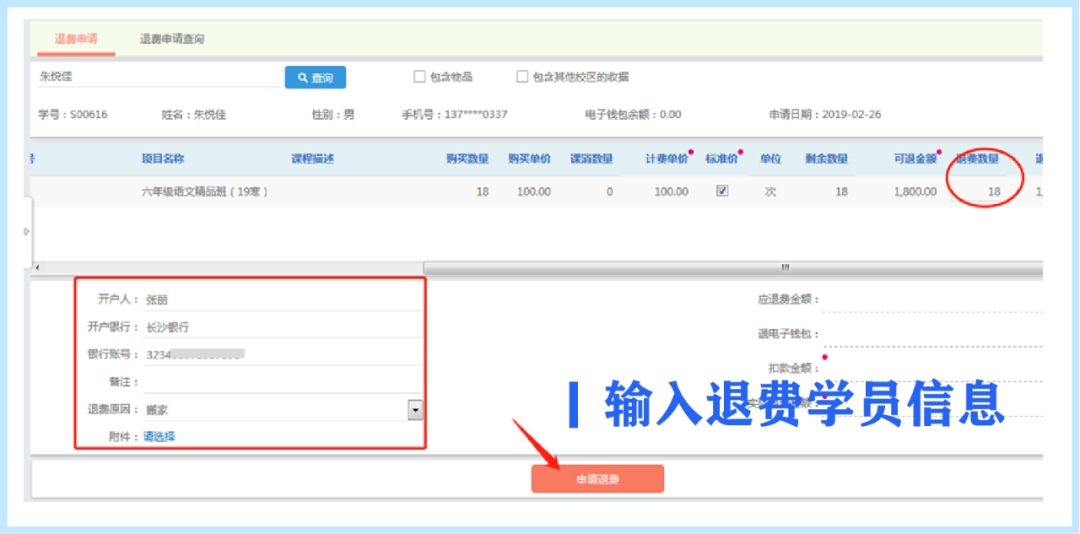The height and width of the screenshot is (534, 1080).
Task: Click the 备注 remarks field
Action: point(280,382)
